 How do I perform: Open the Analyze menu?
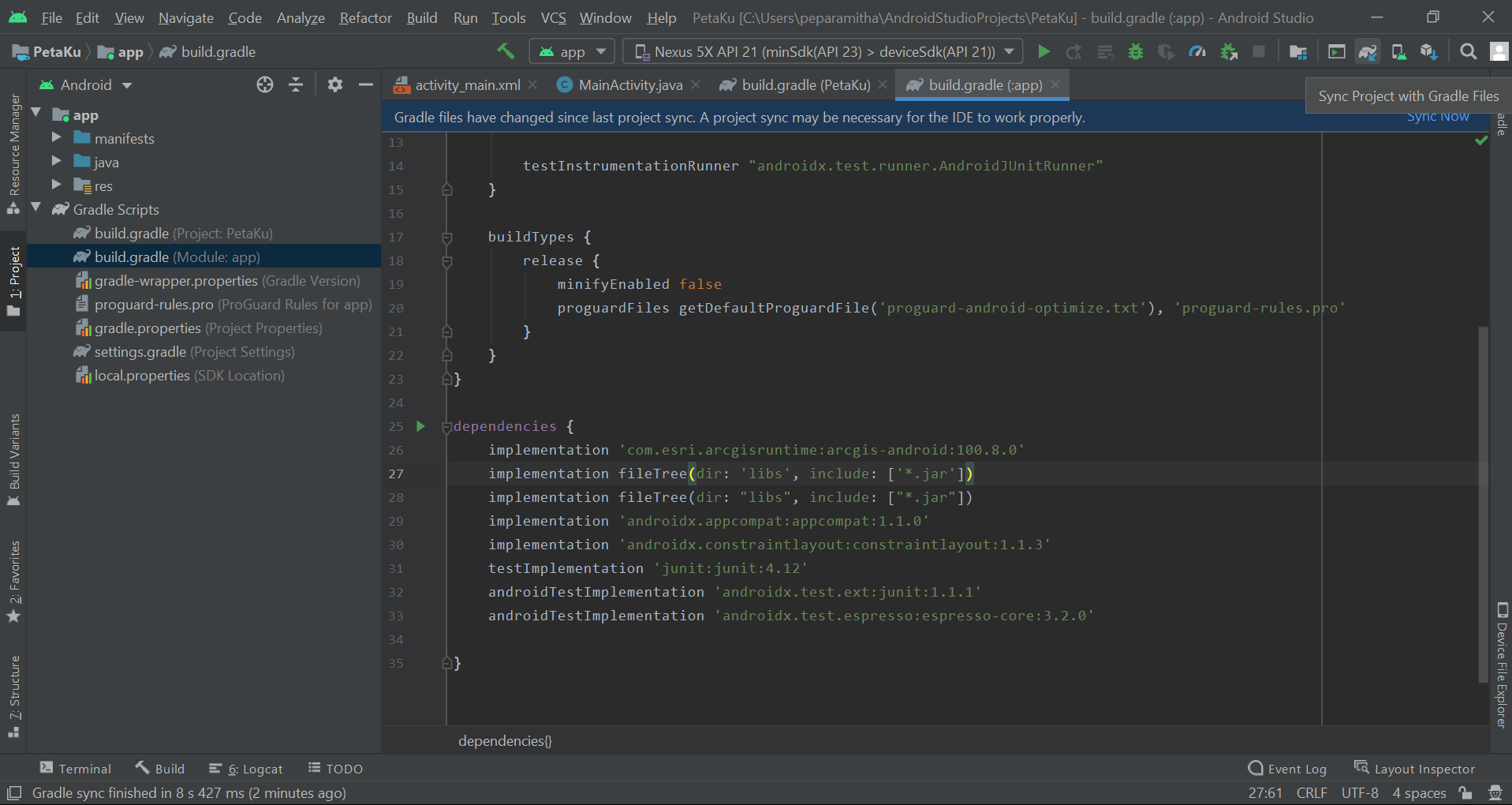[301, 17]
